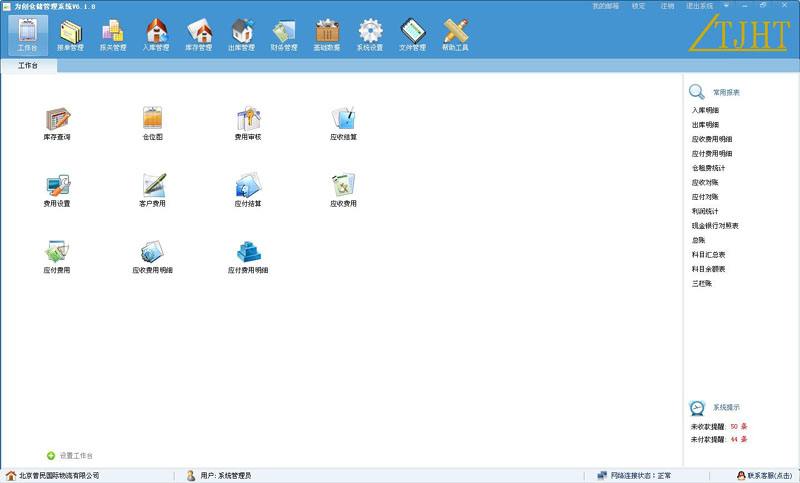Open the 入库明细 report link
The width and height of the screenshot is (800, 483).
point(705,110)
